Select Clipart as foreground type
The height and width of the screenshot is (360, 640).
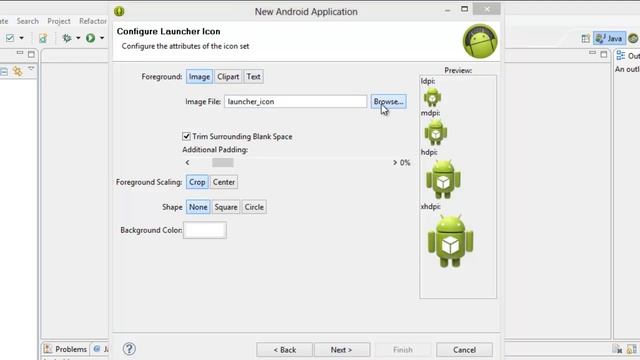tap(228, 77)
